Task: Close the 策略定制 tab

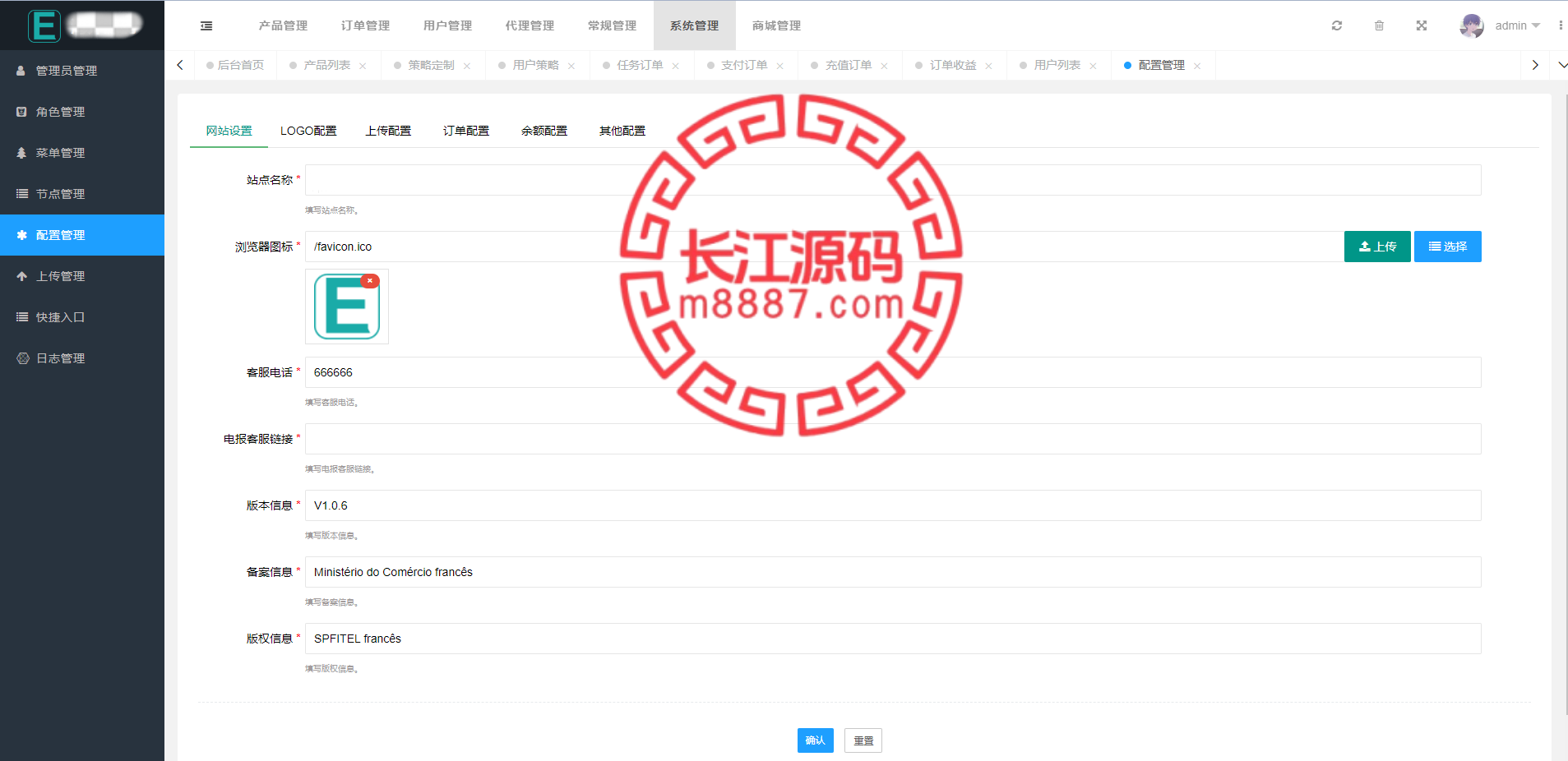Action: click(467, 66)
